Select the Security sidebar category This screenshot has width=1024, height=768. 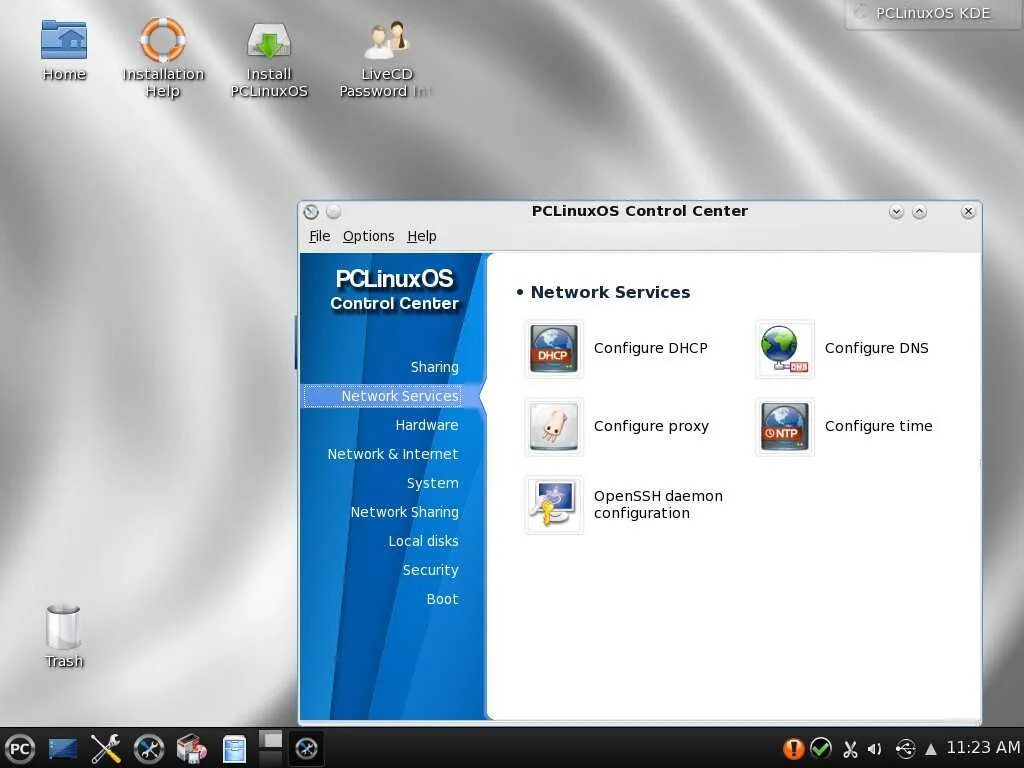pos(430,570)
